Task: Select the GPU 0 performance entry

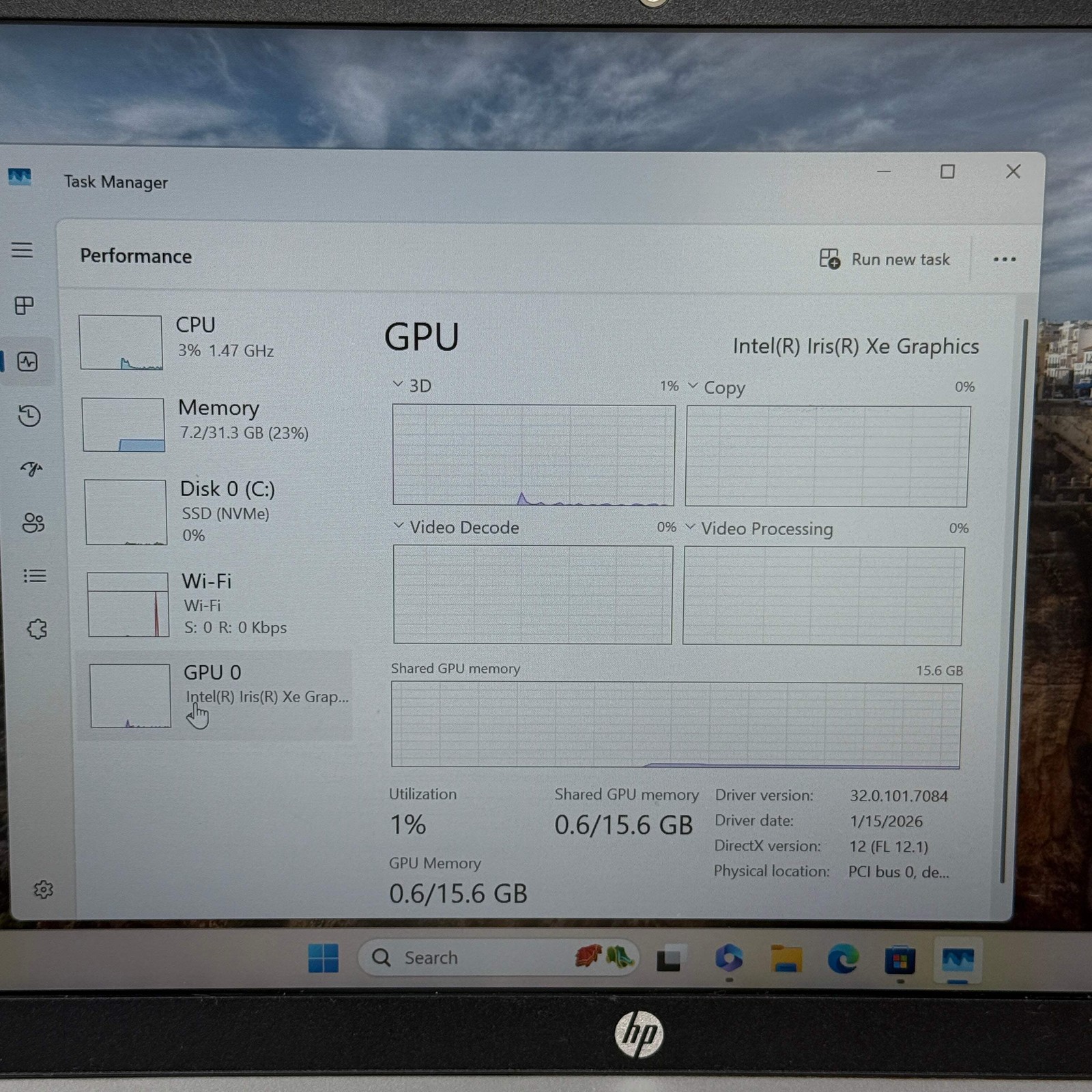Action: pyautogui.click(x=215, y=695)
